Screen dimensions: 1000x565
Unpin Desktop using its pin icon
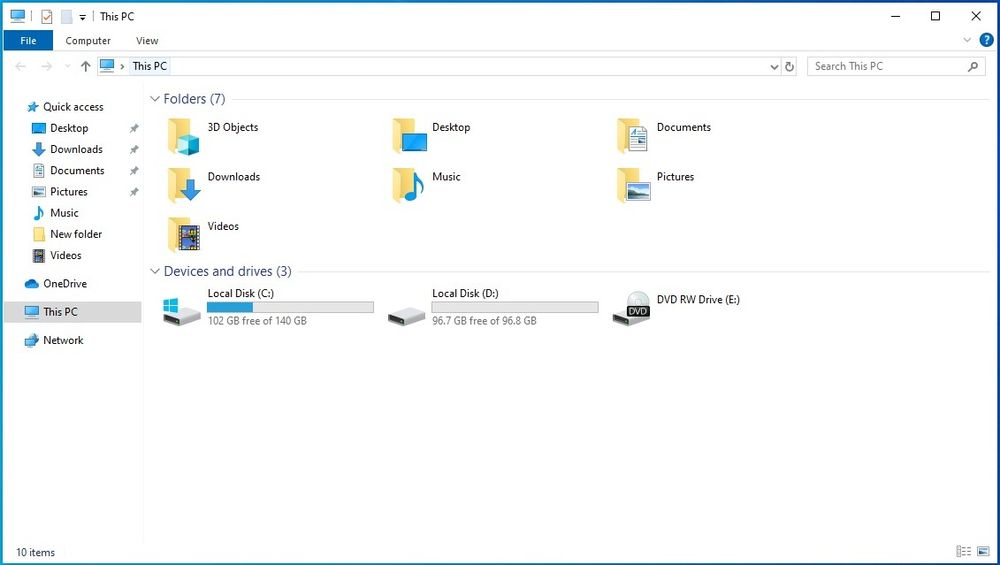(x=134, y=128)
